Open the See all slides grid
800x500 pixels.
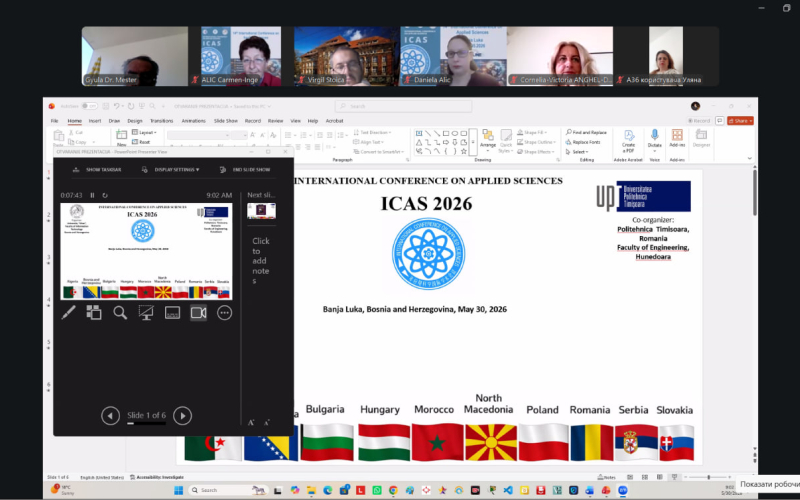[x=94, y=312]
